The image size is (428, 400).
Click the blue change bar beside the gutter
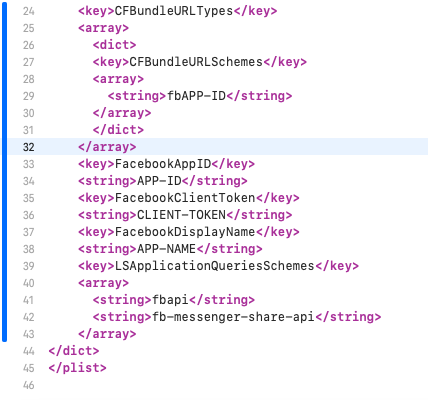pos(4,173)
